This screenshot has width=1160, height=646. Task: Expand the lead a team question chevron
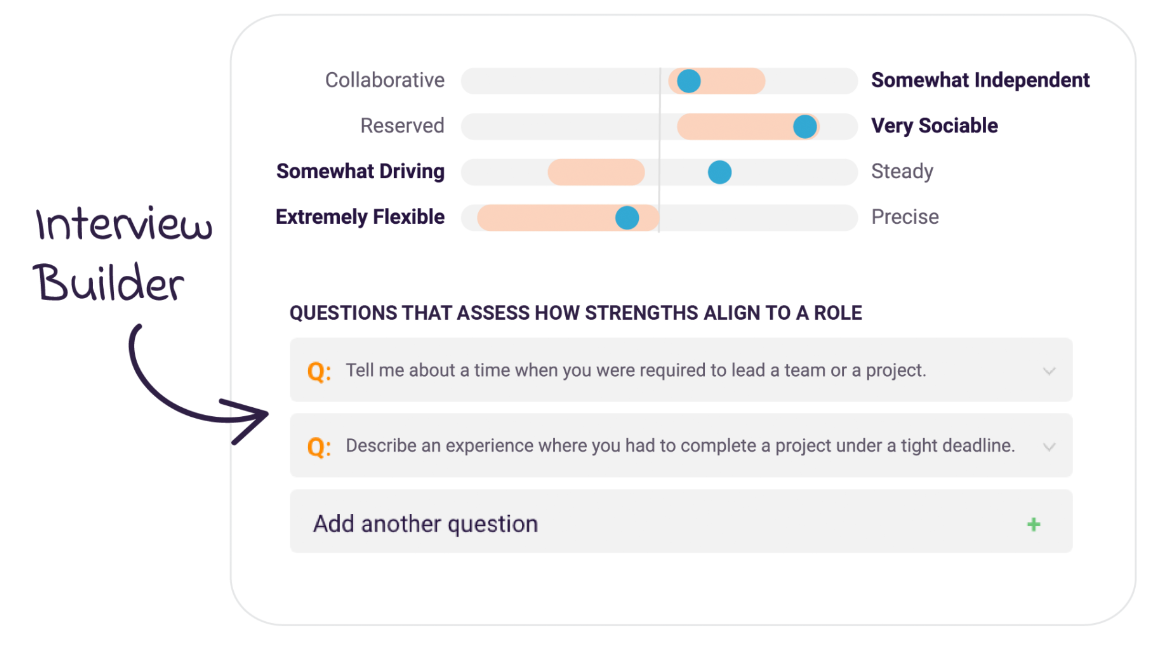(1049, 371)
